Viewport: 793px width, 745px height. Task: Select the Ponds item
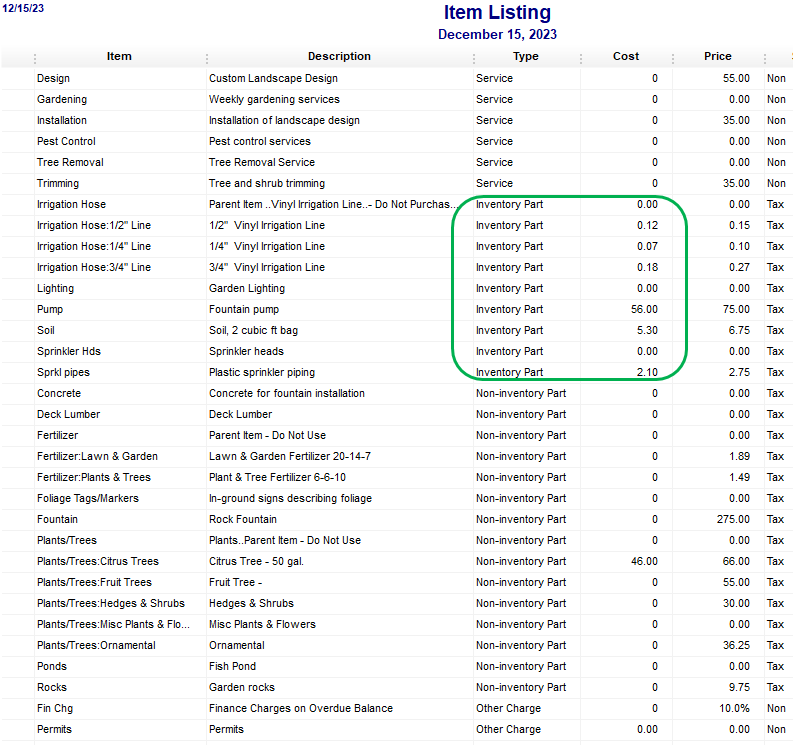(x=52, y=666)
